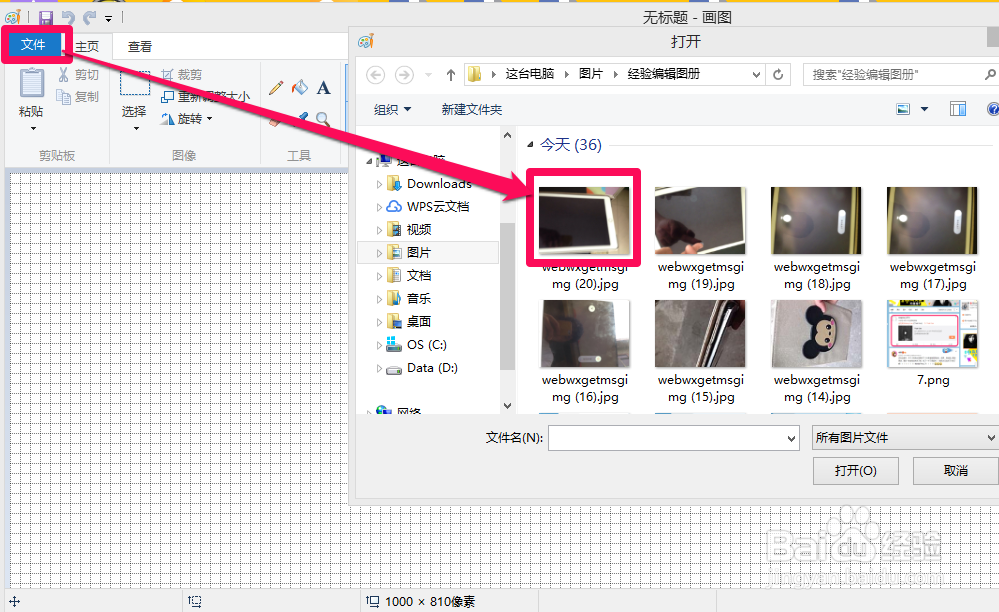Click the 裁剪 crop button
The width and height of the screenshot is (999, 612).
tap(182, 75)
